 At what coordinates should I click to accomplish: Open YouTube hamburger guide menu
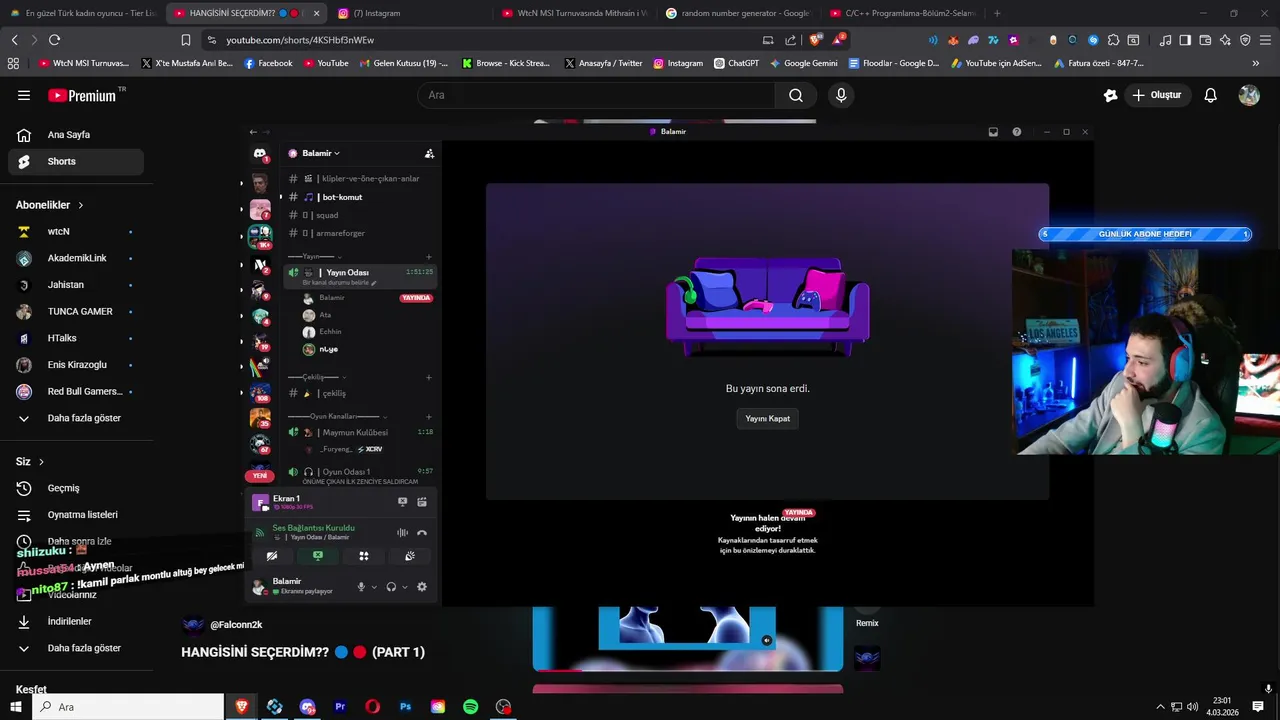(24, 95)
